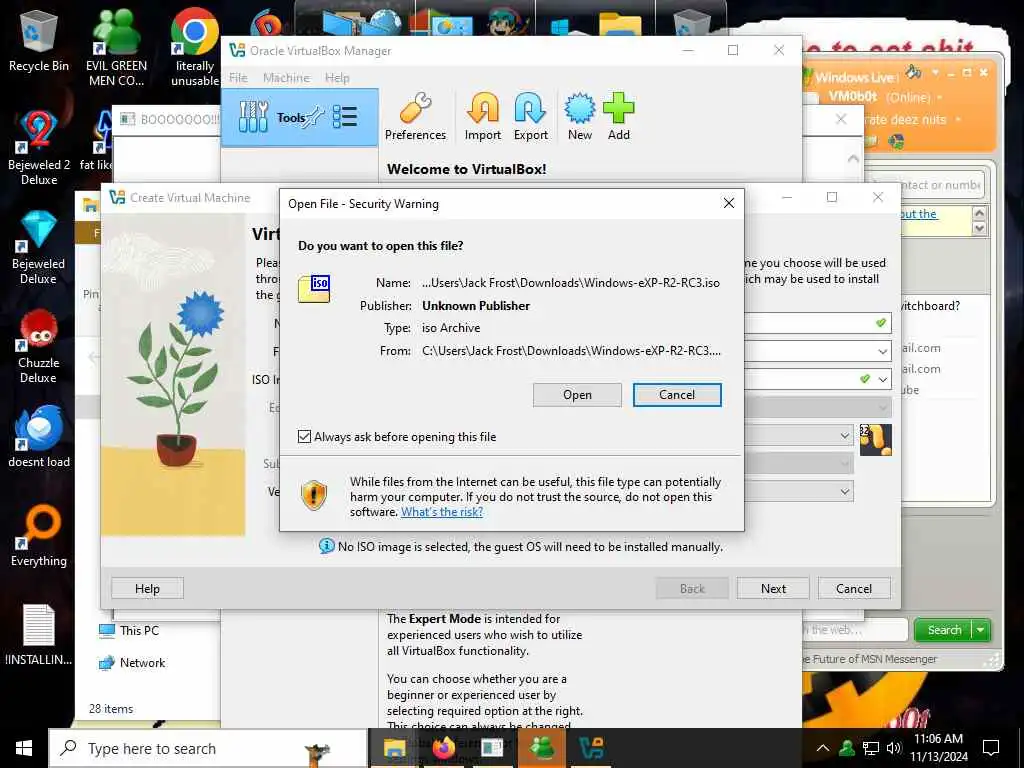Click the network icon in system tray
Screen dimensions: 1024x768
[871, 748]
